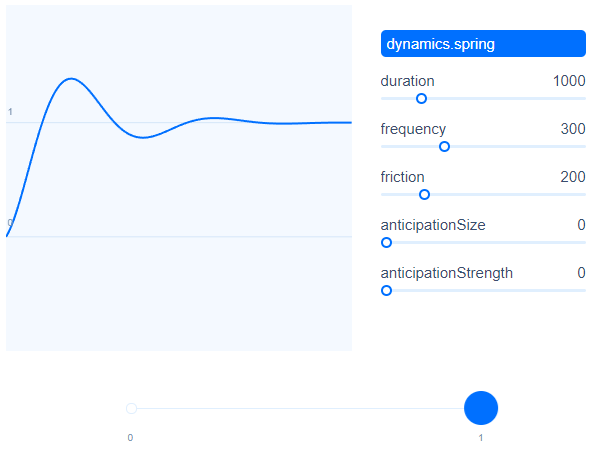Click the frequency label
Viewport: 601px width, 465px height.
tap(413, 129)
